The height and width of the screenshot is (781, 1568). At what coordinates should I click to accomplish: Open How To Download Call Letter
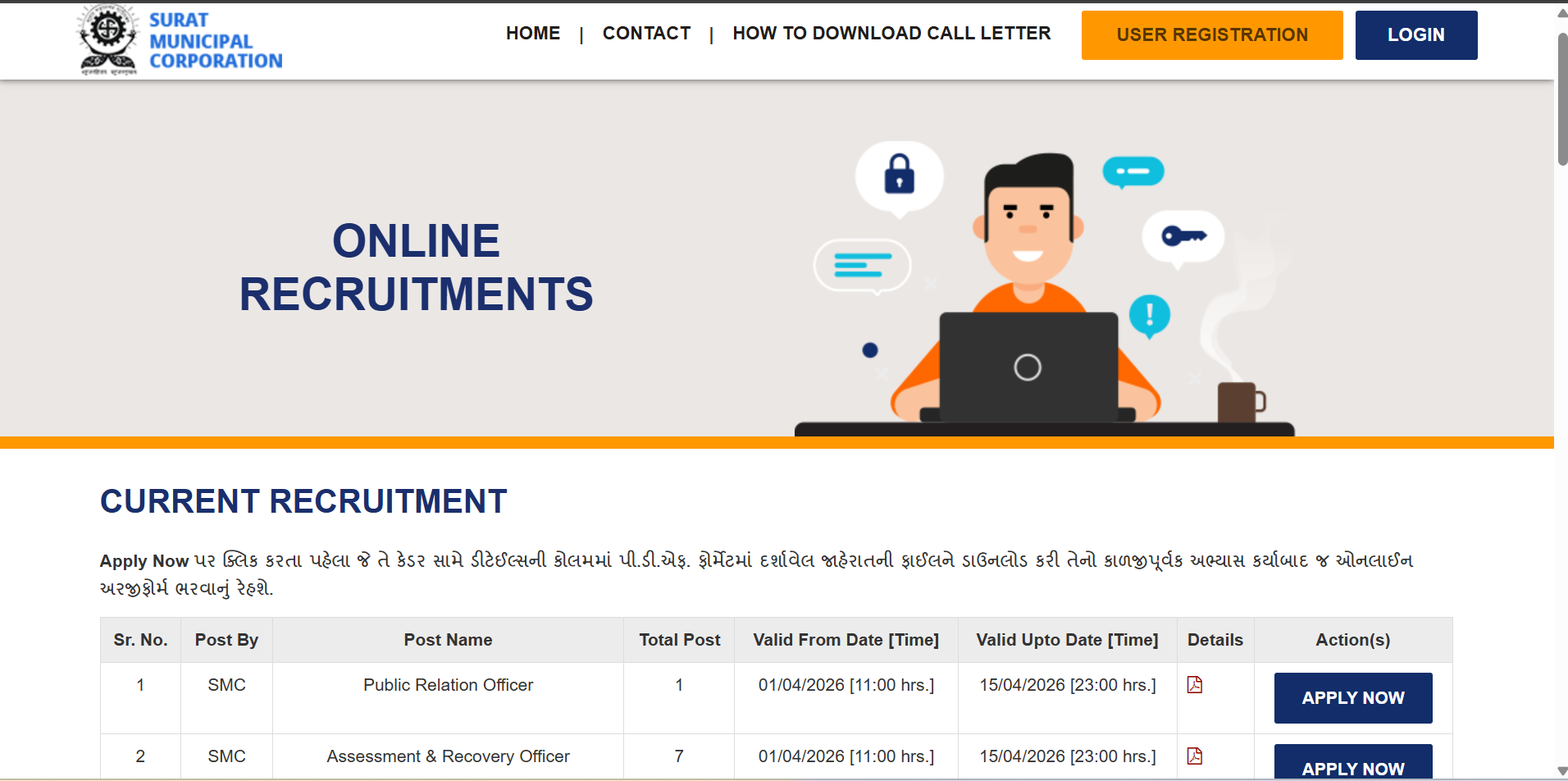pyautogui.click(x=891, y=34)
